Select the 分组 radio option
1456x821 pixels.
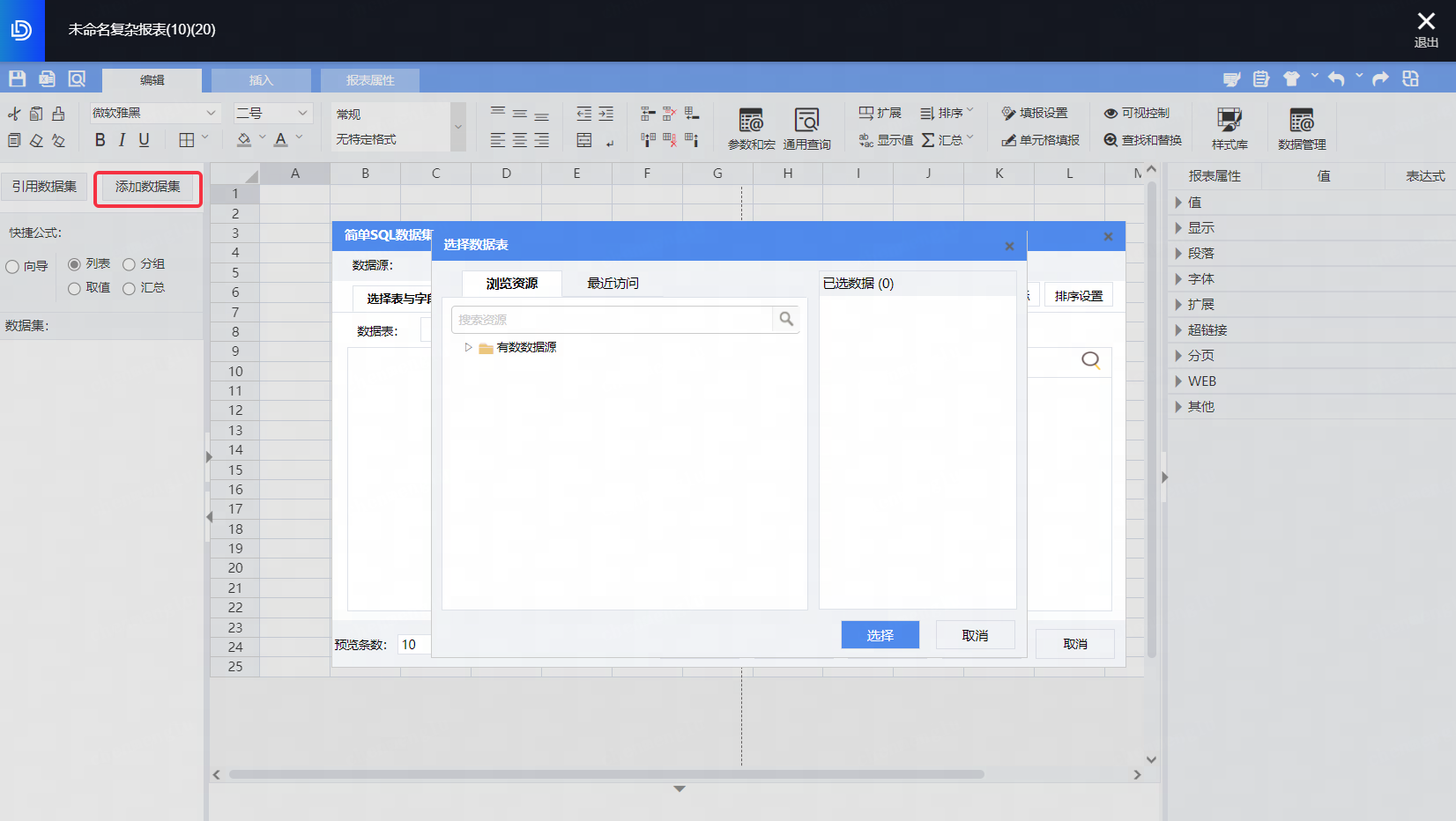(x=130, y=264)
